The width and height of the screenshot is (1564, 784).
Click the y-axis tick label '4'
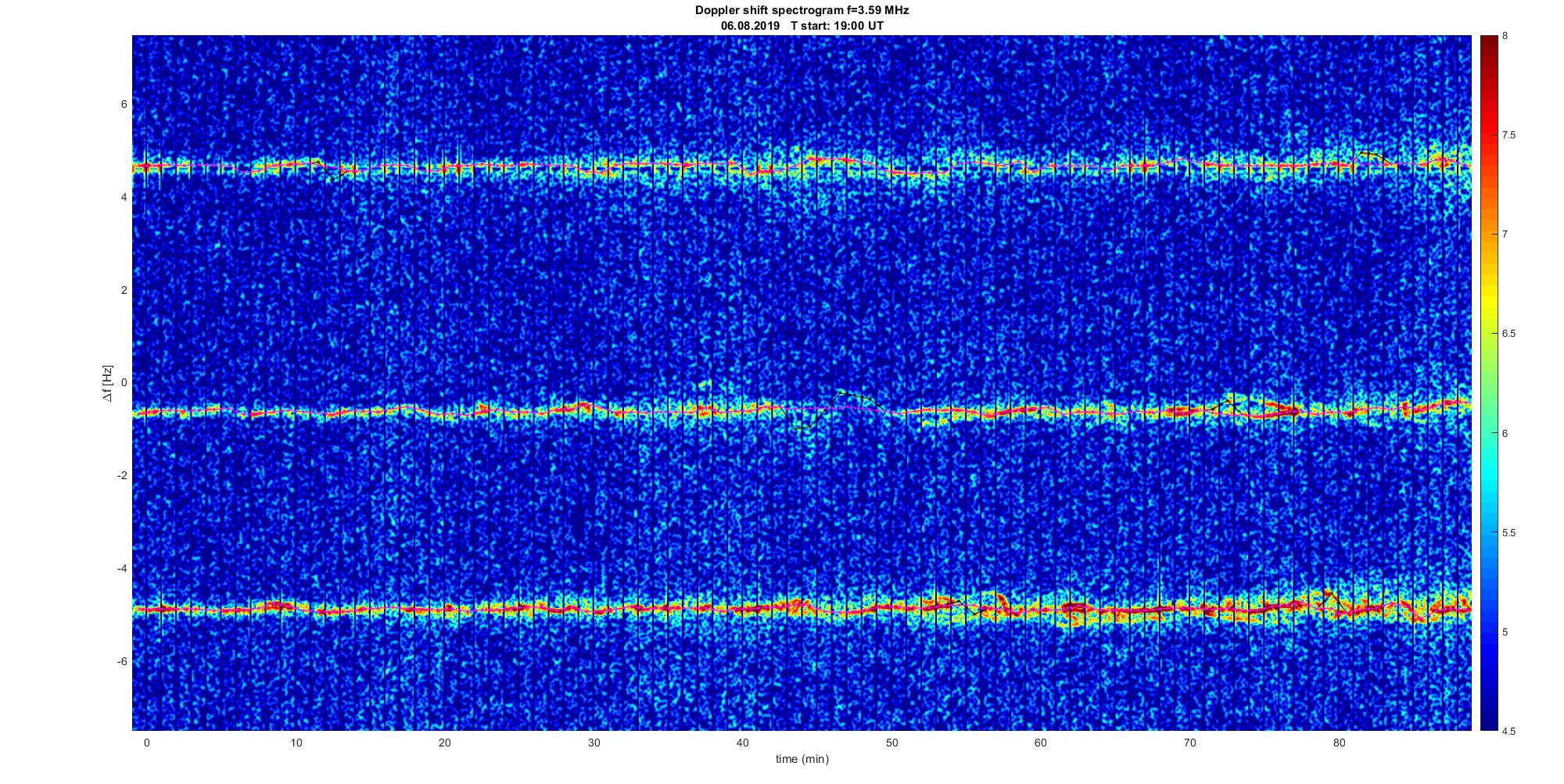click(124, 197)
